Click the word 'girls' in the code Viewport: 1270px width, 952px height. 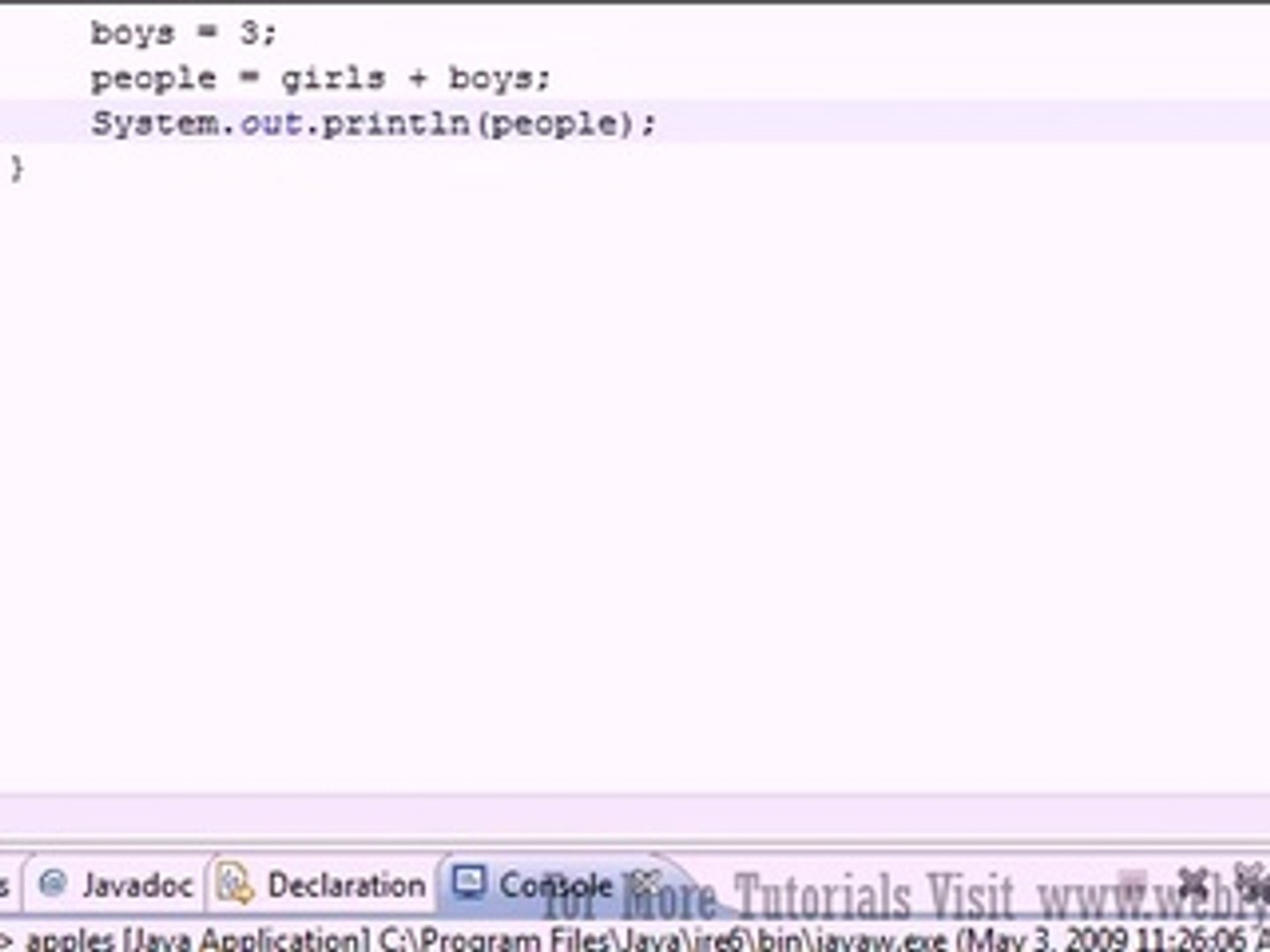[x=333, y=79]
